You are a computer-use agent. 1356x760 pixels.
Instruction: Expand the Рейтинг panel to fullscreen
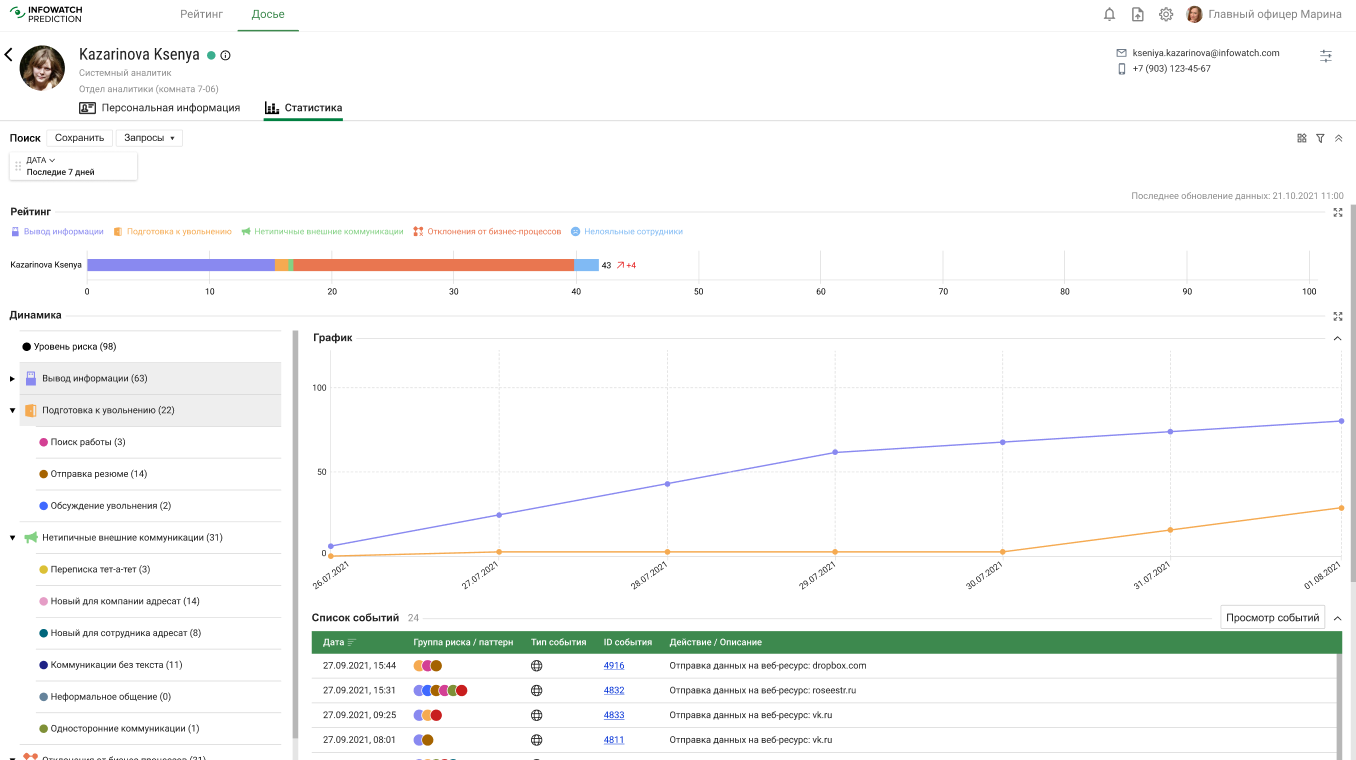[x=1338, y=212]
